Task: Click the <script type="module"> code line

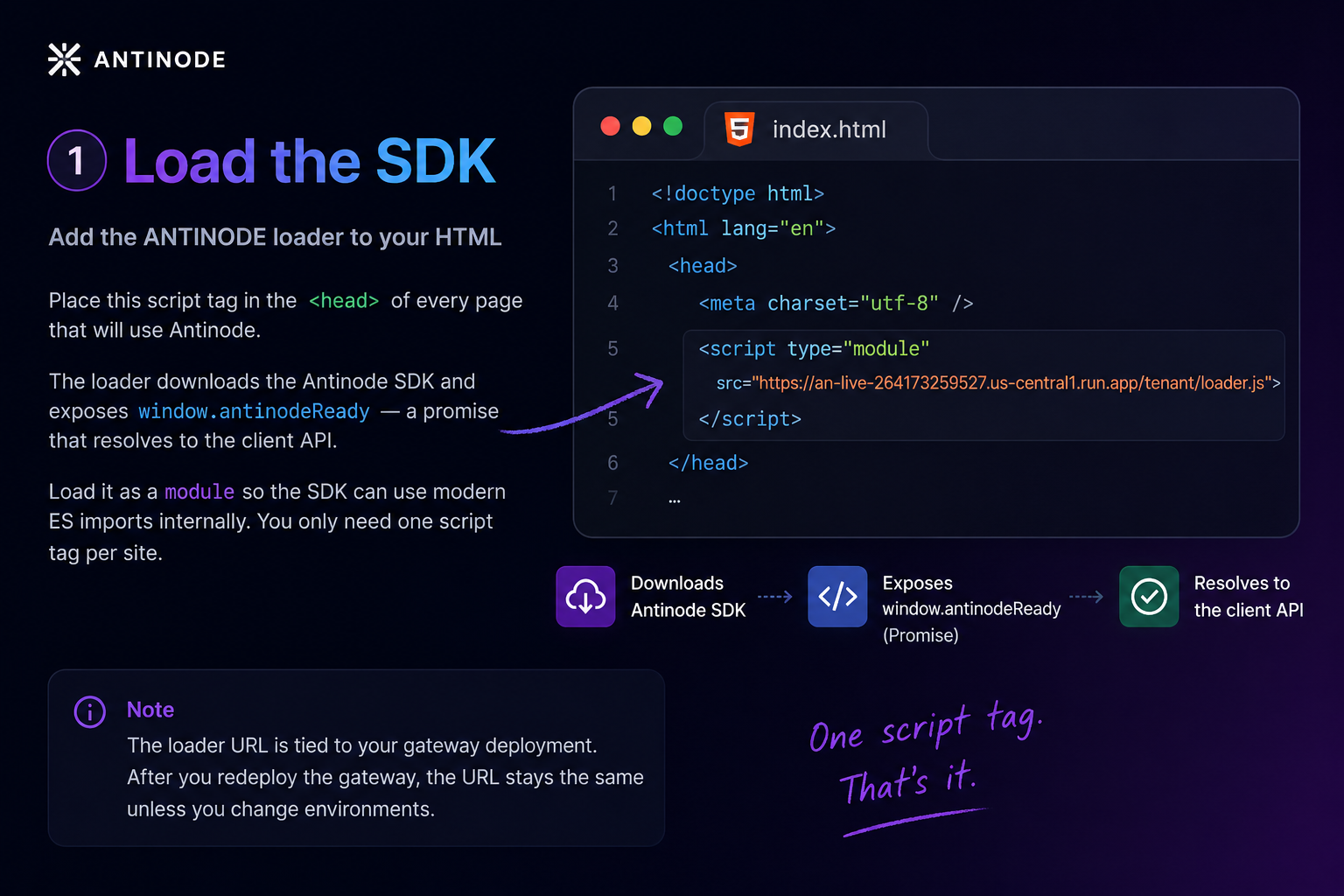Action: pyautogui.click(x=814, y=349)
